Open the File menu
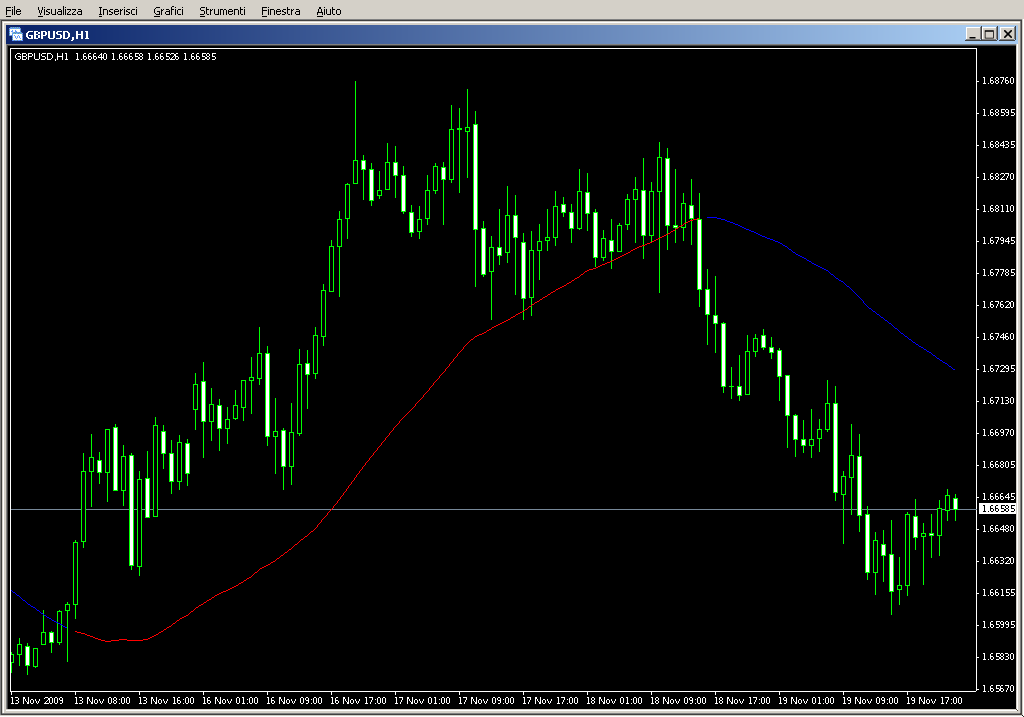Viewport: 1024px width, 717px height. tap(13, 11)
